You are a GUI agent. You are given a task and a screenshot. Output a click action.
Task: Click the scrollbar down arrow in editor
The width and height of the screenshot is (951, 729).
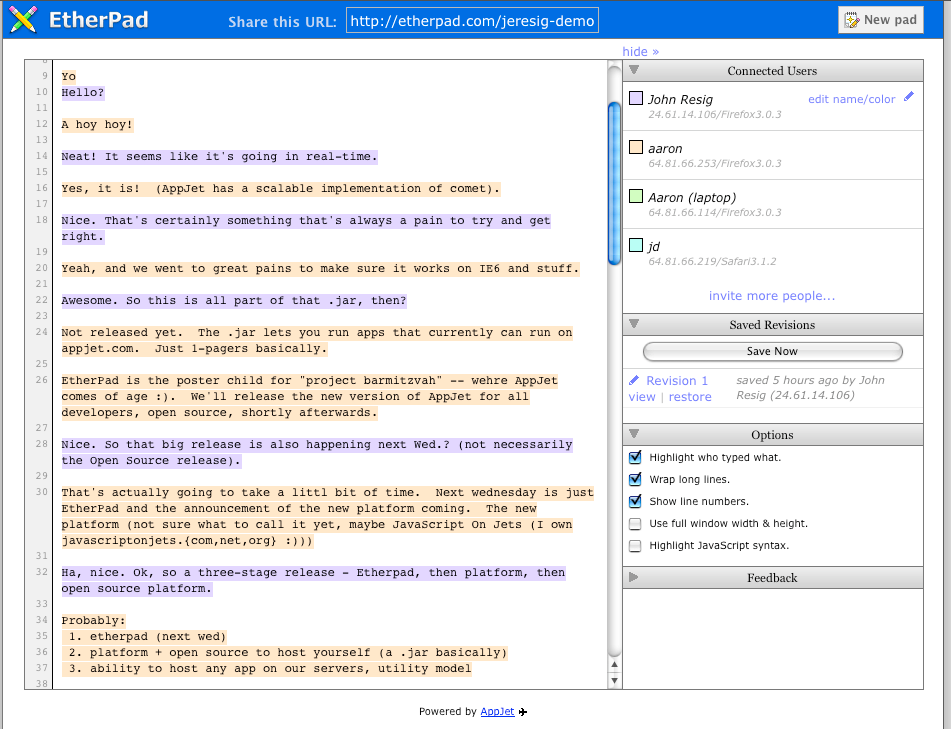(614, 680)
